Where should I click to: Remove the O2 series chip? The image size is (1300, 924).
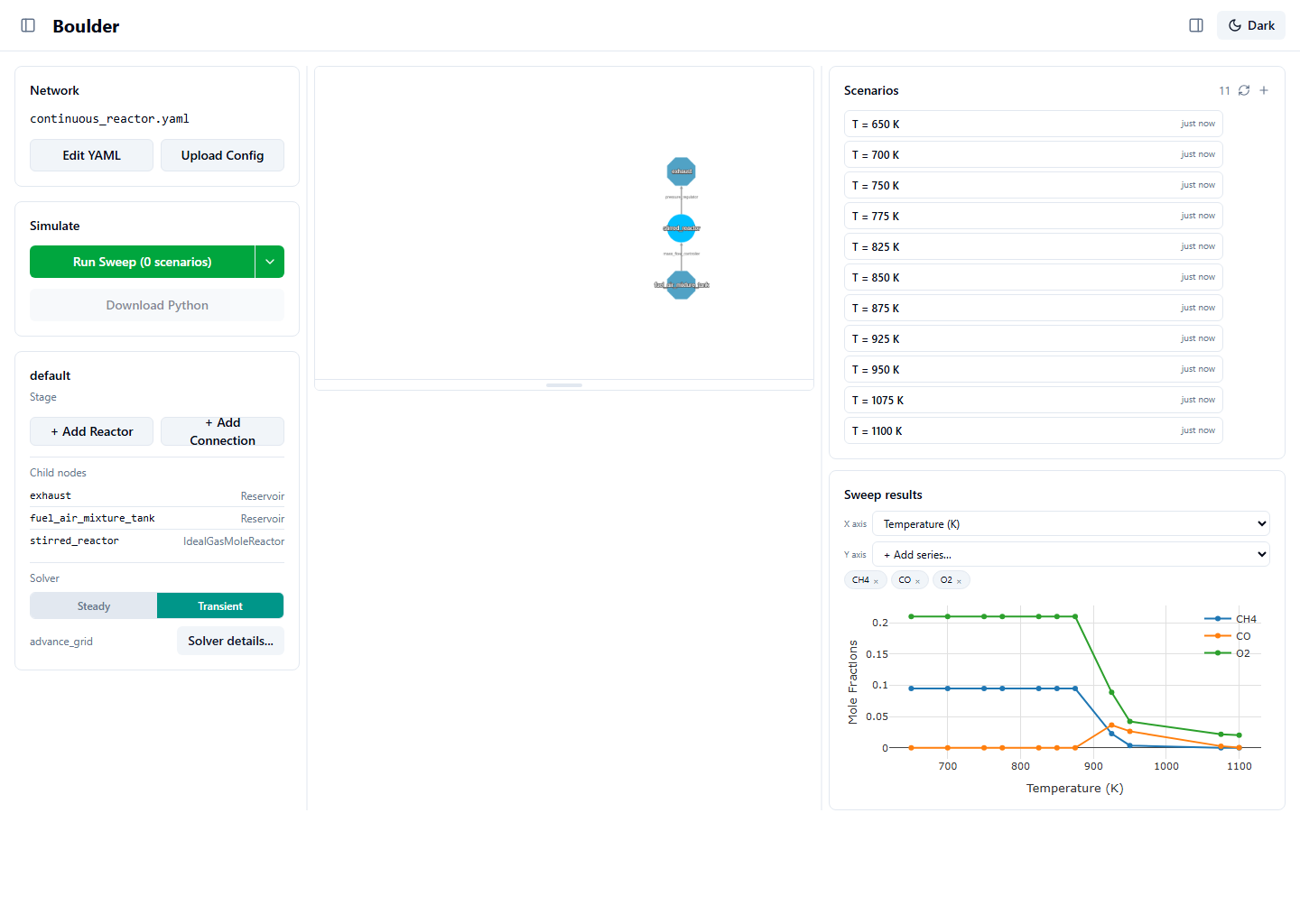(959, 581)
